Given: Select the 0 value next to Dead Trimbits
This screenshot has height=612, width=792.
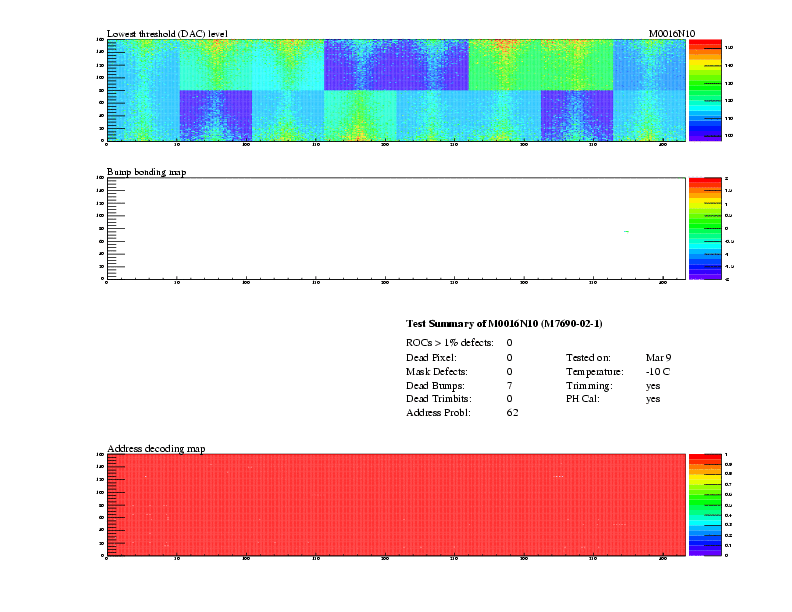Looking at the screenshot, I should (x=510, y=399).
